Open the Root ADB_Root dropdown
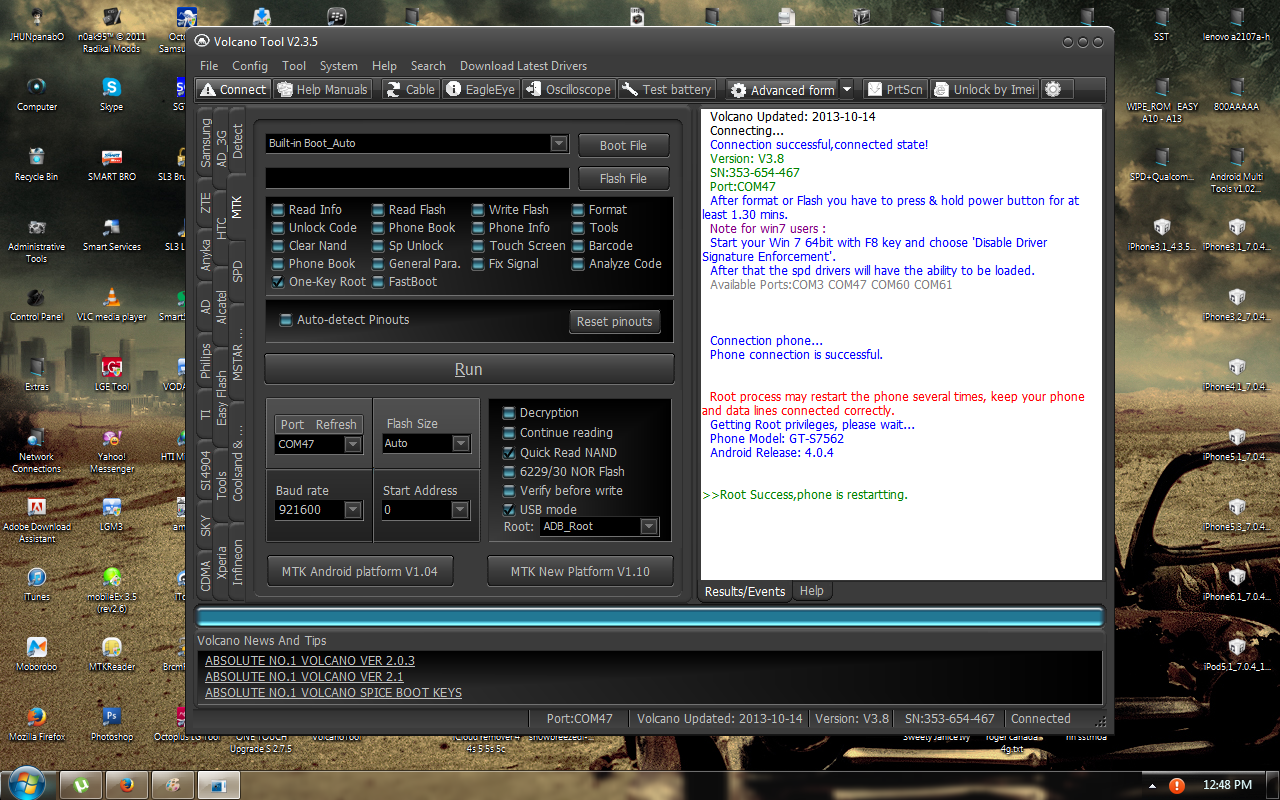This screenshot has width=1280, height=800. tap(649, 526)
